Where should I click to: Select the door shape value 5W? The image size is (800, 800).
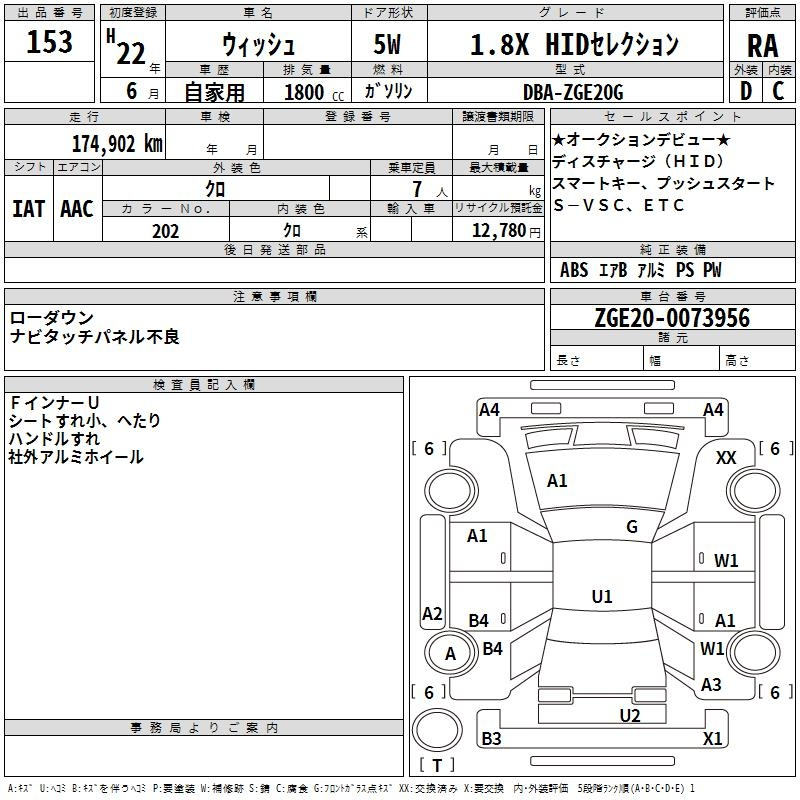coord(387,44)
